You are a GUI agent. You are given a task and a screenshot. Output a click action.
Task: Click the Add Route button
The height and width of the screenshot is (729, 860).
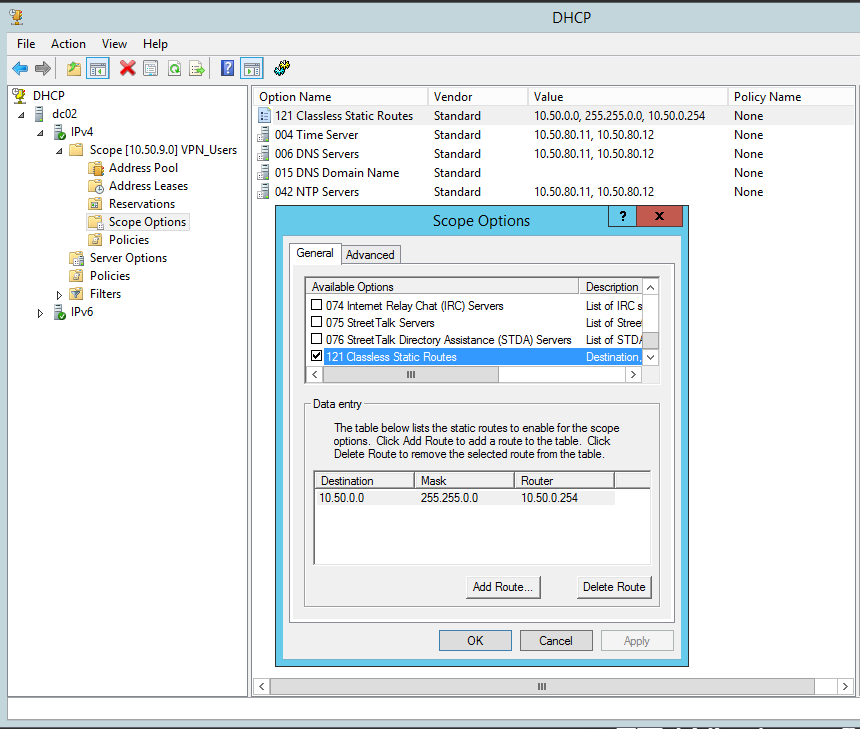click(502, 587)
